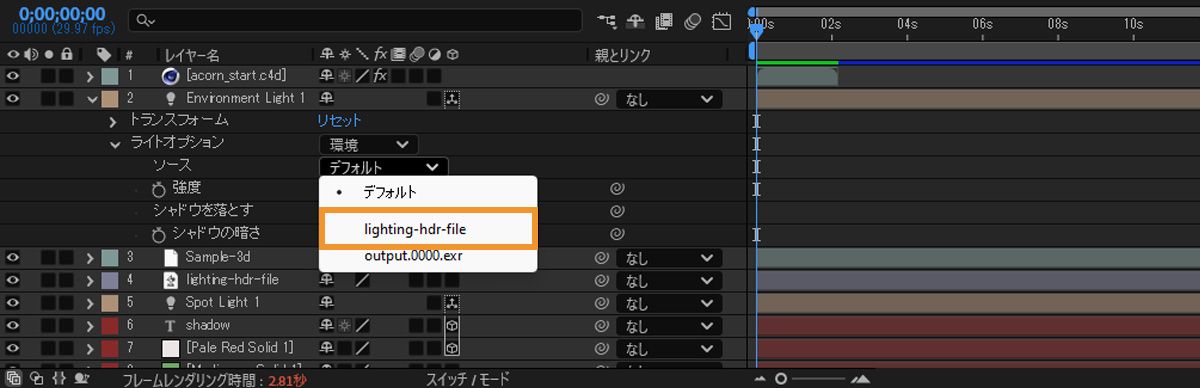Screen dimensions: 1200x388
Task: Click the label color swatch of Environment Light 1
Action: [x=109, y=99]
